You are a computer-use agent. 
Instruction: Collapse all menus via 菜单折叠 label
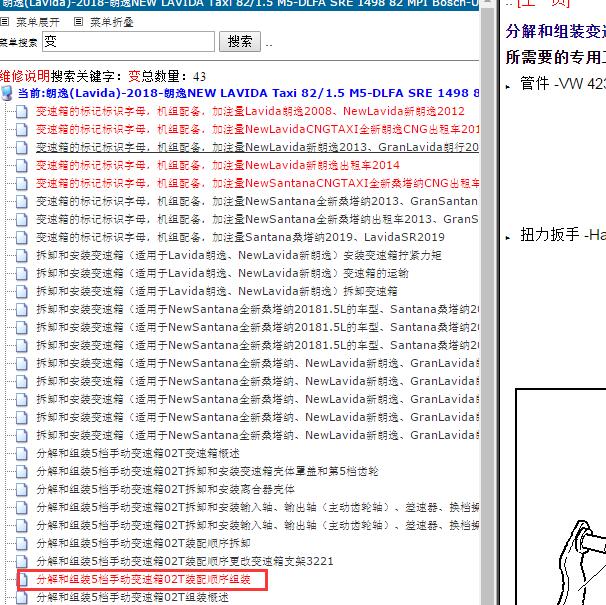[112, 22]
